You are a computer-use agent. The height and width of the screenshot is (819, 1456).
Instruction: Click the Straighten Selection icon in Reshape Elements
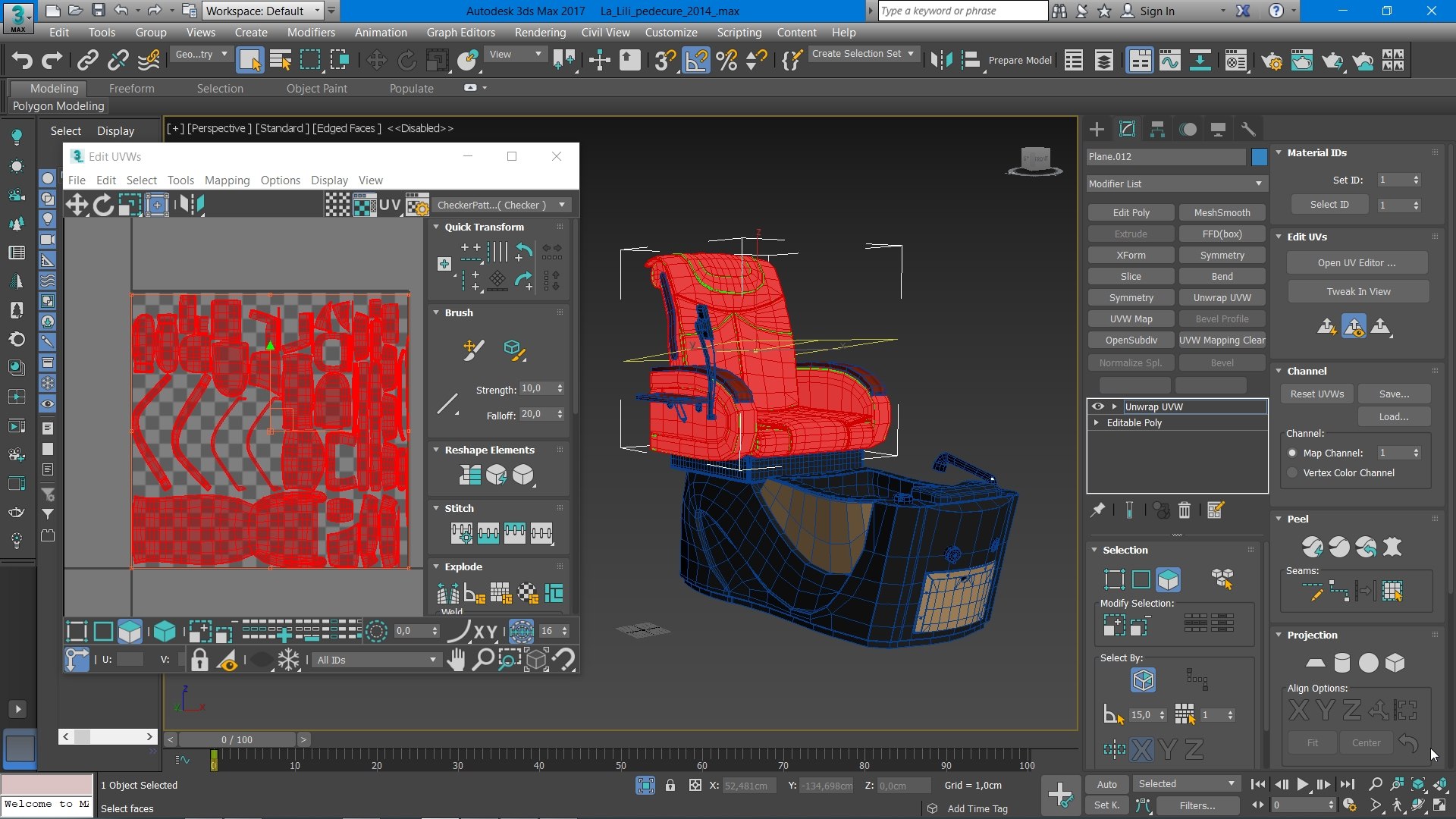[469, 475]
